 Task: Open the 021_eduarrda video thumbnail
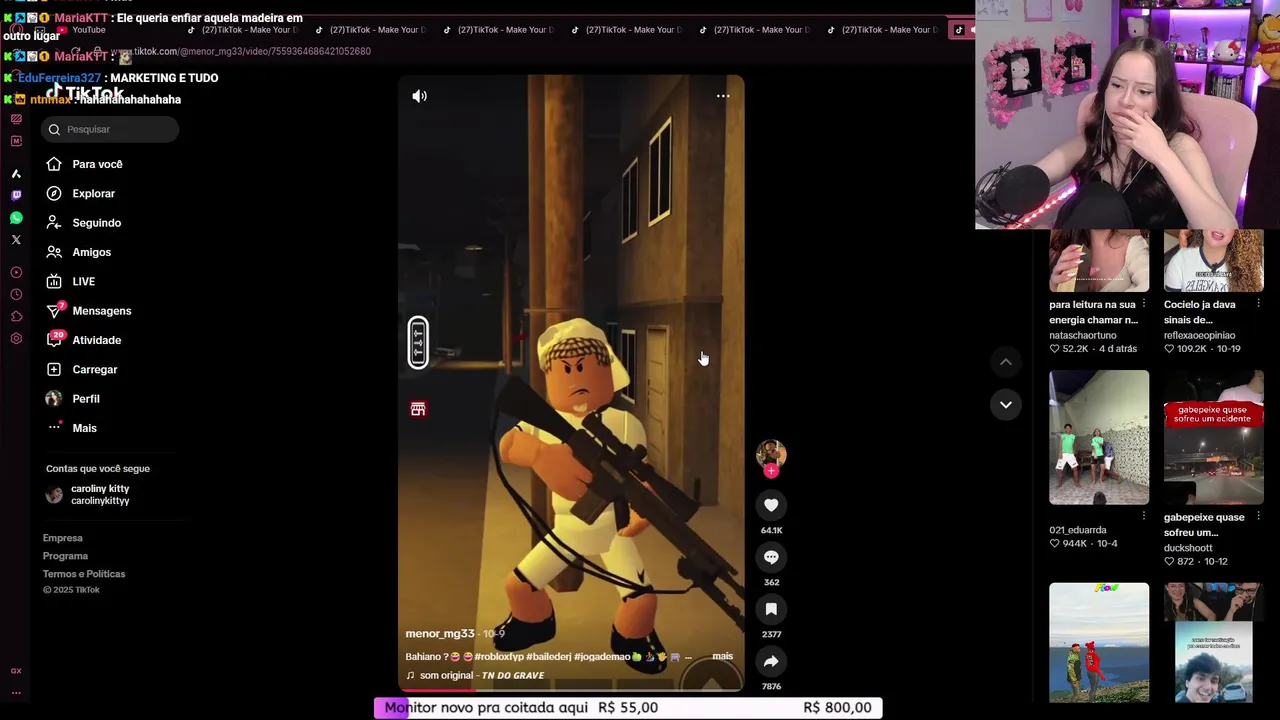(x=1099, y=438)
